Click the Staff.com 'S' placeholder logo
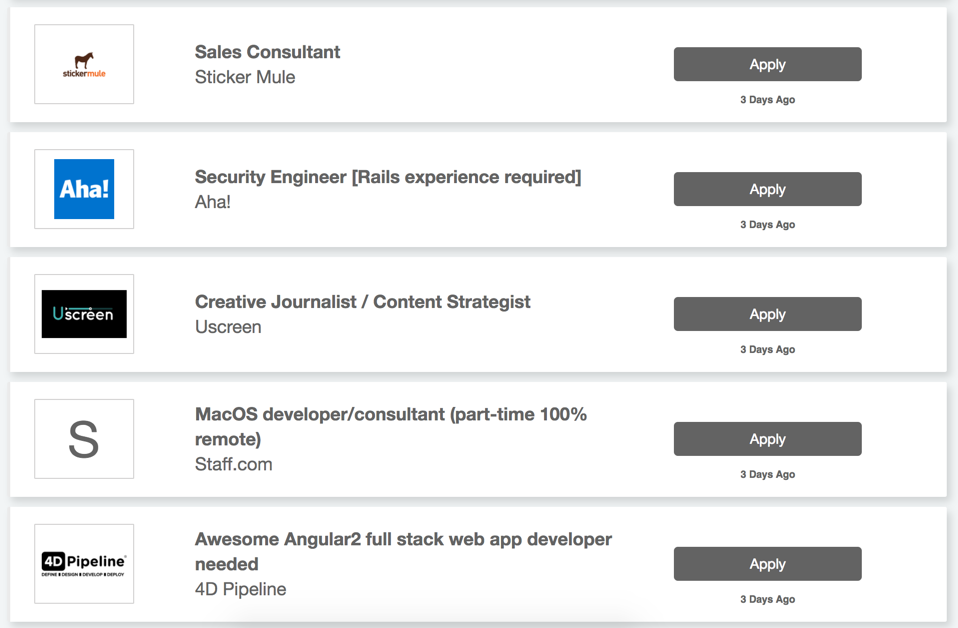This screenshot has height=628, width=958. (x=84, y=439)
